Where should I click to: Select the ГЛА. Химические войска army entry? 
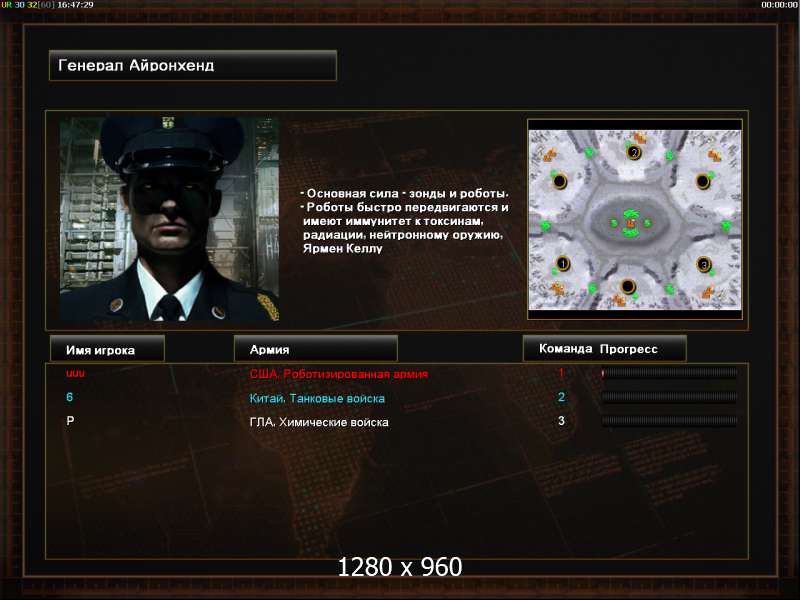319,422
